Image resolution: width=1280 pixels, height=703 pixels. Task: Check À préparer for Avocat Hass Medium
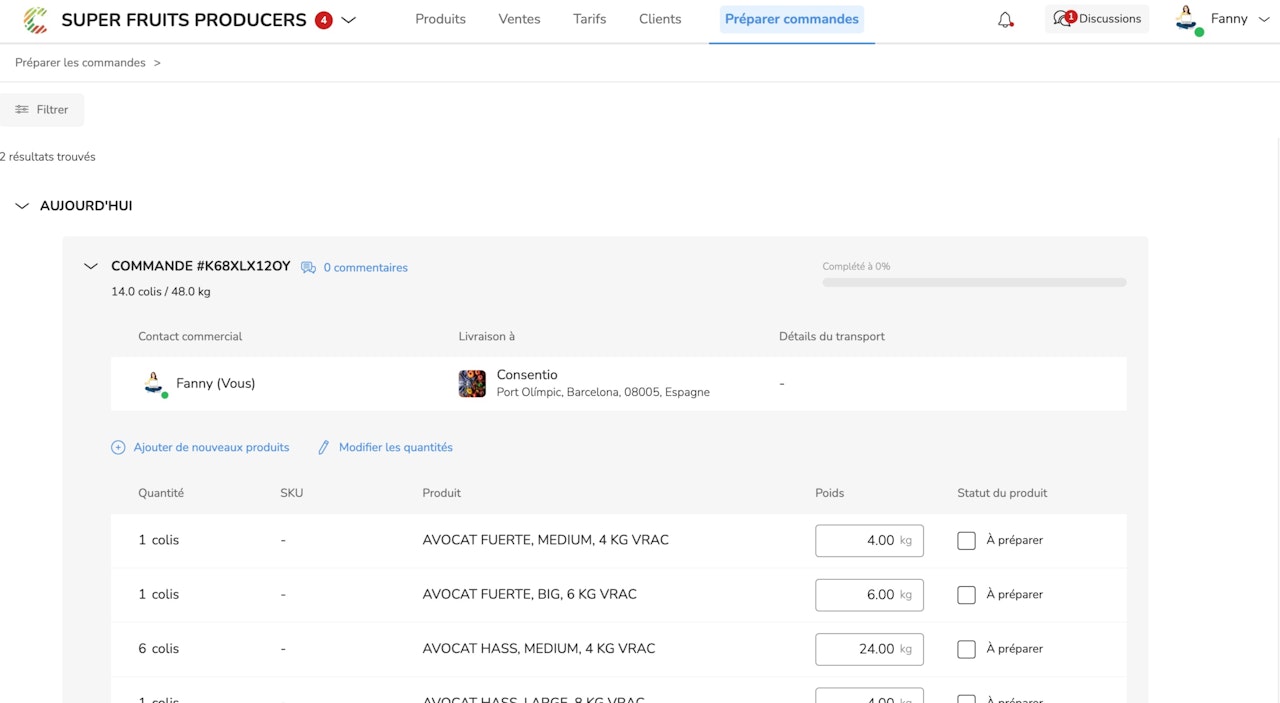(966, 649)
